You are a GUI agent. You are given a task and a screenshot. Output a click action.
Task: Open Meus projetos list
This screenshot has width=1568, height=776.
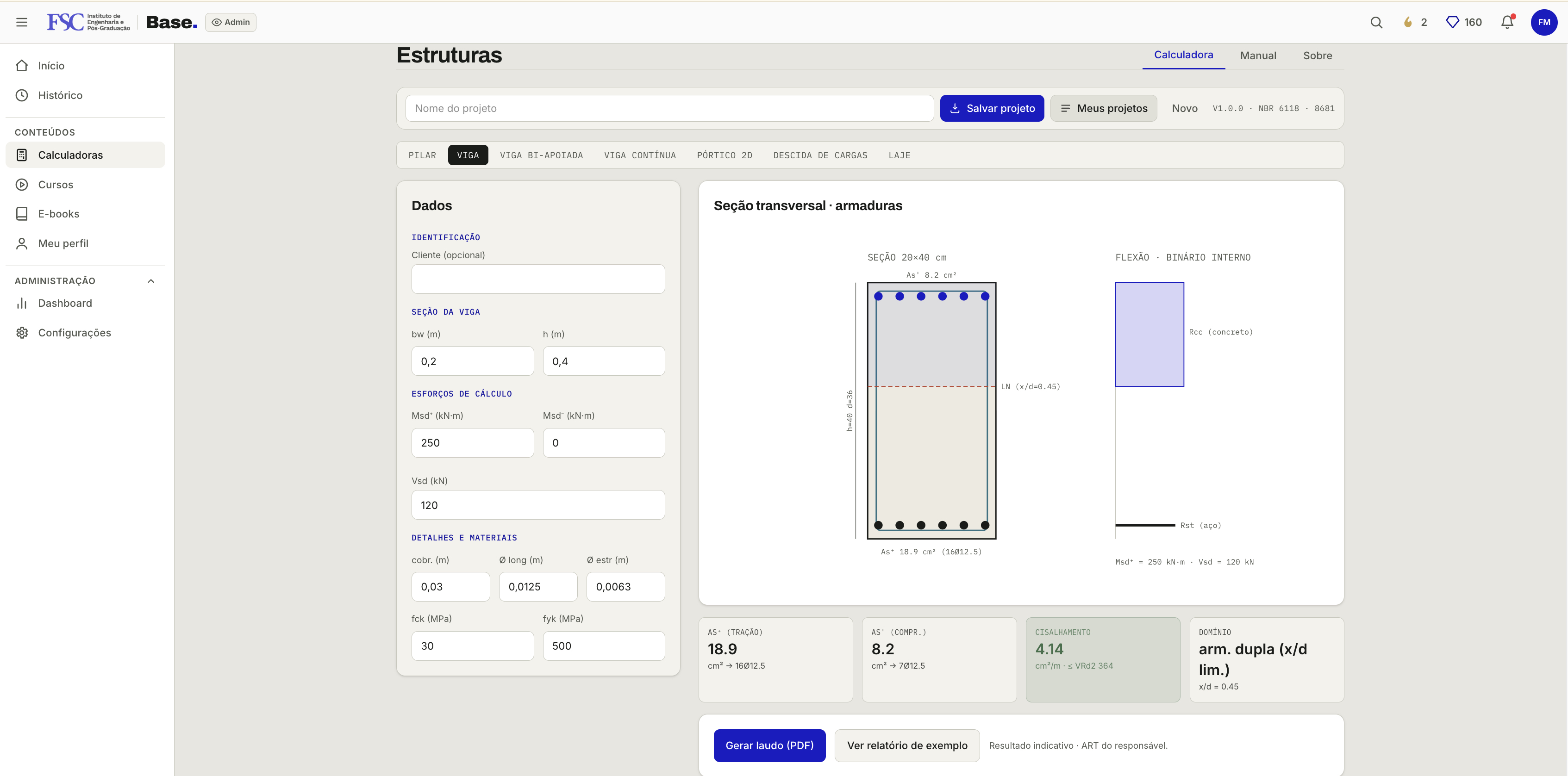[x=1104, y=108]
